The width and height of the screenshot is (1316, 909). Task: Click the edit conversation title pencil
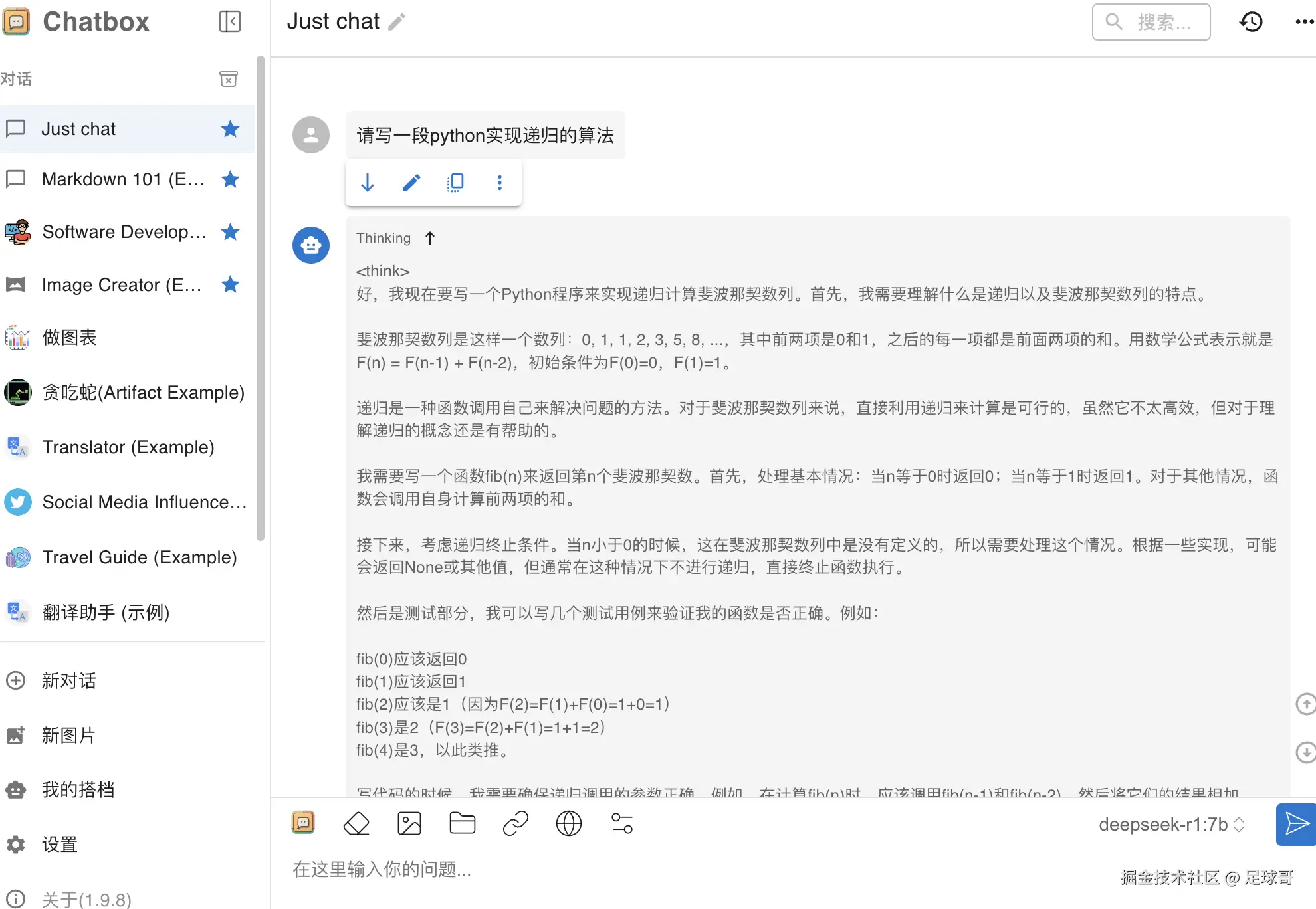pos(397,22)
